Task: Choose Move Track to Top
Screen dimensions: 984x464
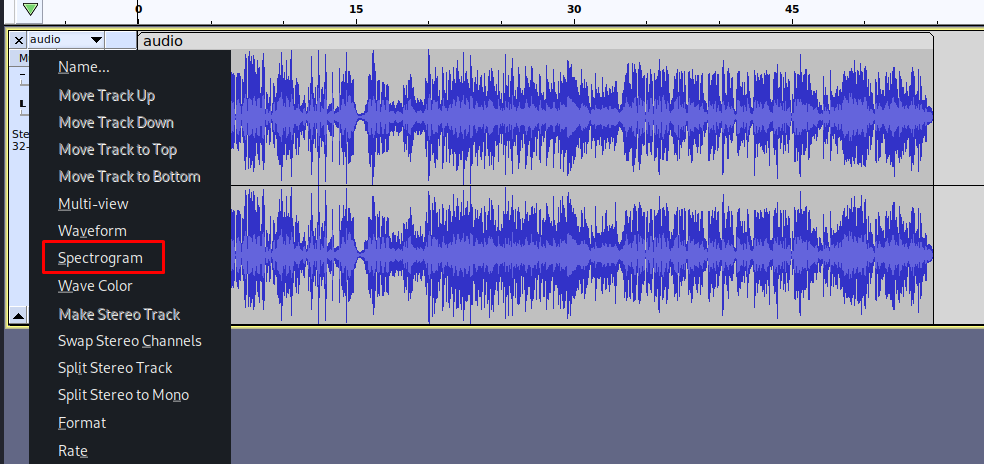Action: coord(117,149)
